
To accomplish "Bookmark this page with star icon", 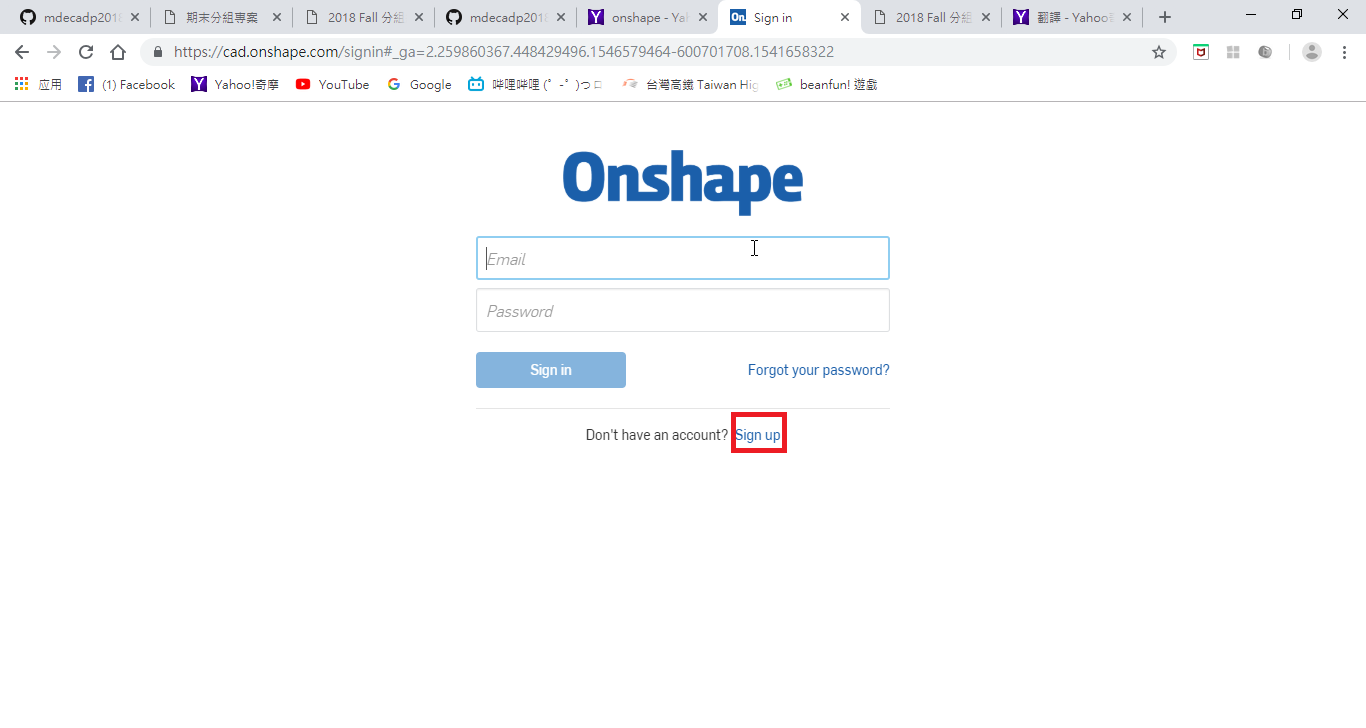I will pos(1159,52).
